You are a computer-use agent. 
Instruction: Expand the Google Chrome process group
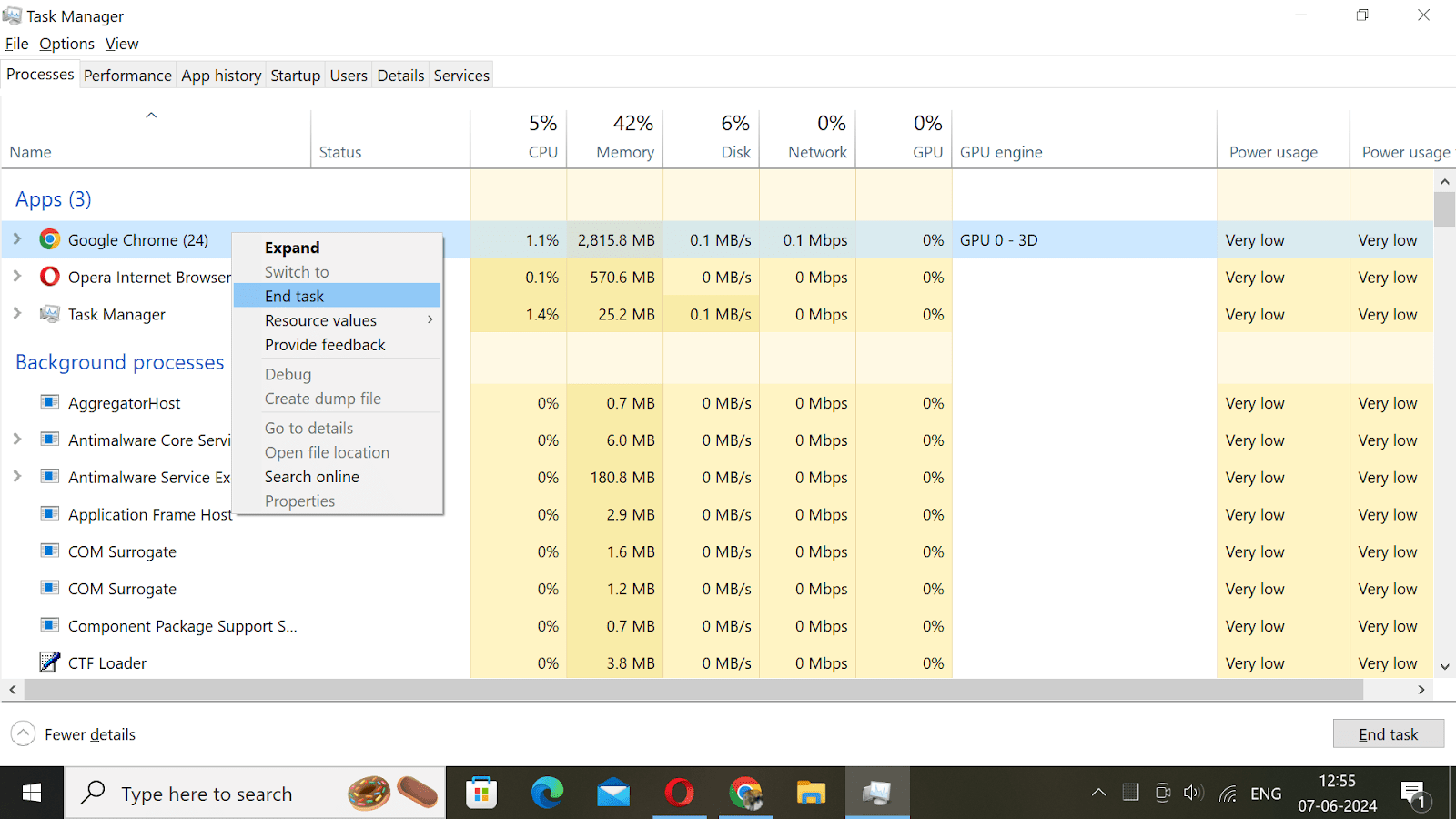pos(16,239)
